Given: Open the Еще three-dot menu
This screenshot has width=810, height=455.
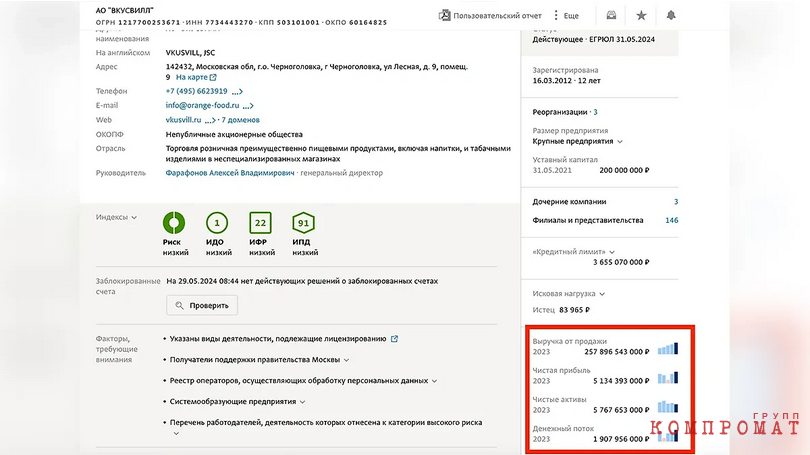Looking at the screenshot, I should (x=566, y=15).
